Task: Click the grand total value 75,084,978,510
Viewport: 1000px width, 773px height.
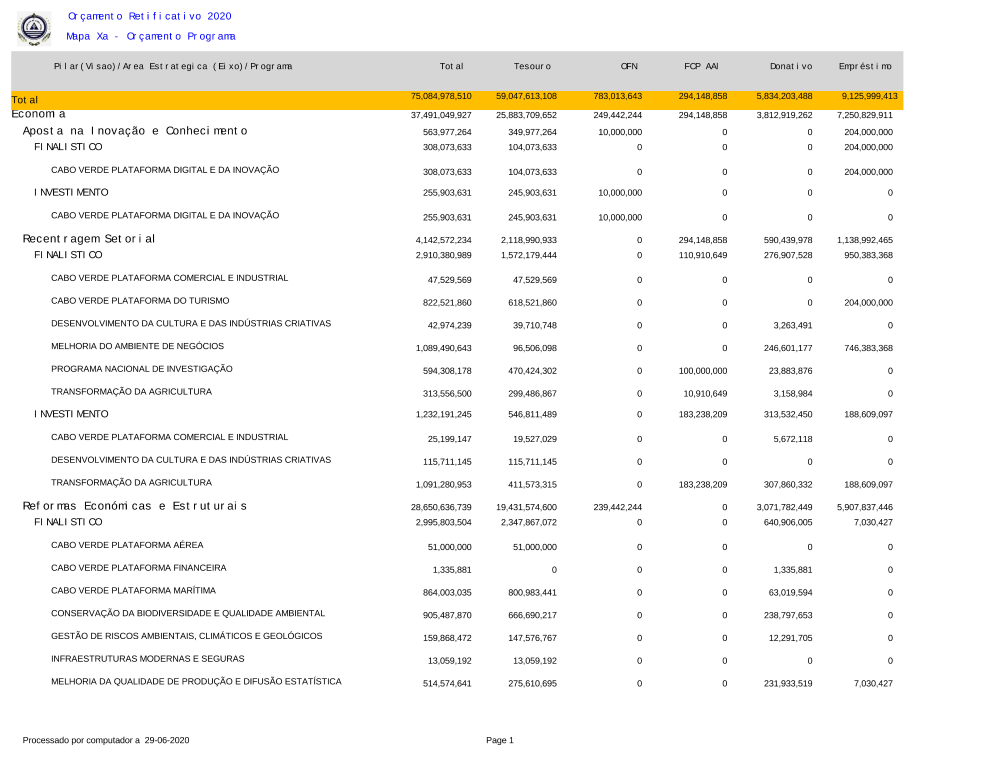Action: tap(441, 96)
